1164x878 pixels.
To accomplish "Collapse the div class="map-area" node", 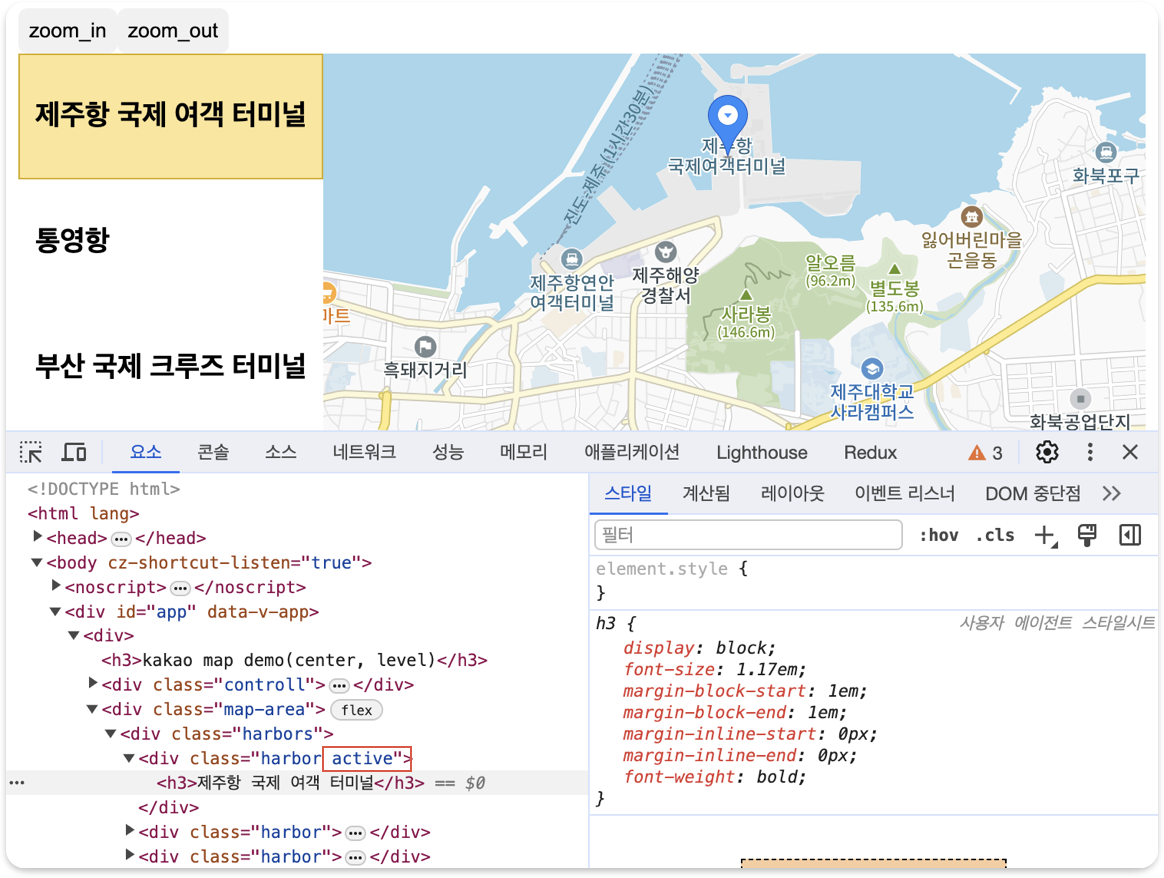I will 92,710.
